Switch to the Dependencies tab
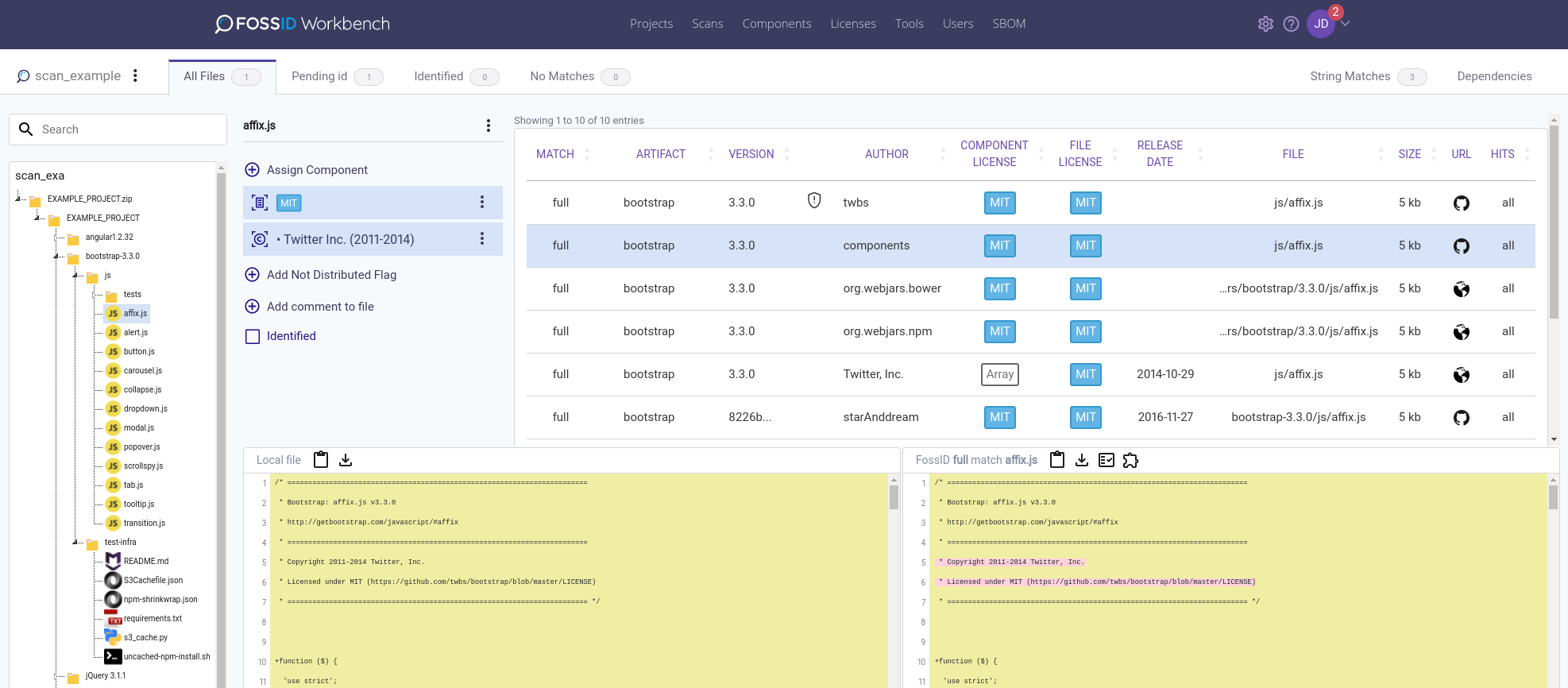This screenshot has height=688, width=1568. tap(1494, 76)
